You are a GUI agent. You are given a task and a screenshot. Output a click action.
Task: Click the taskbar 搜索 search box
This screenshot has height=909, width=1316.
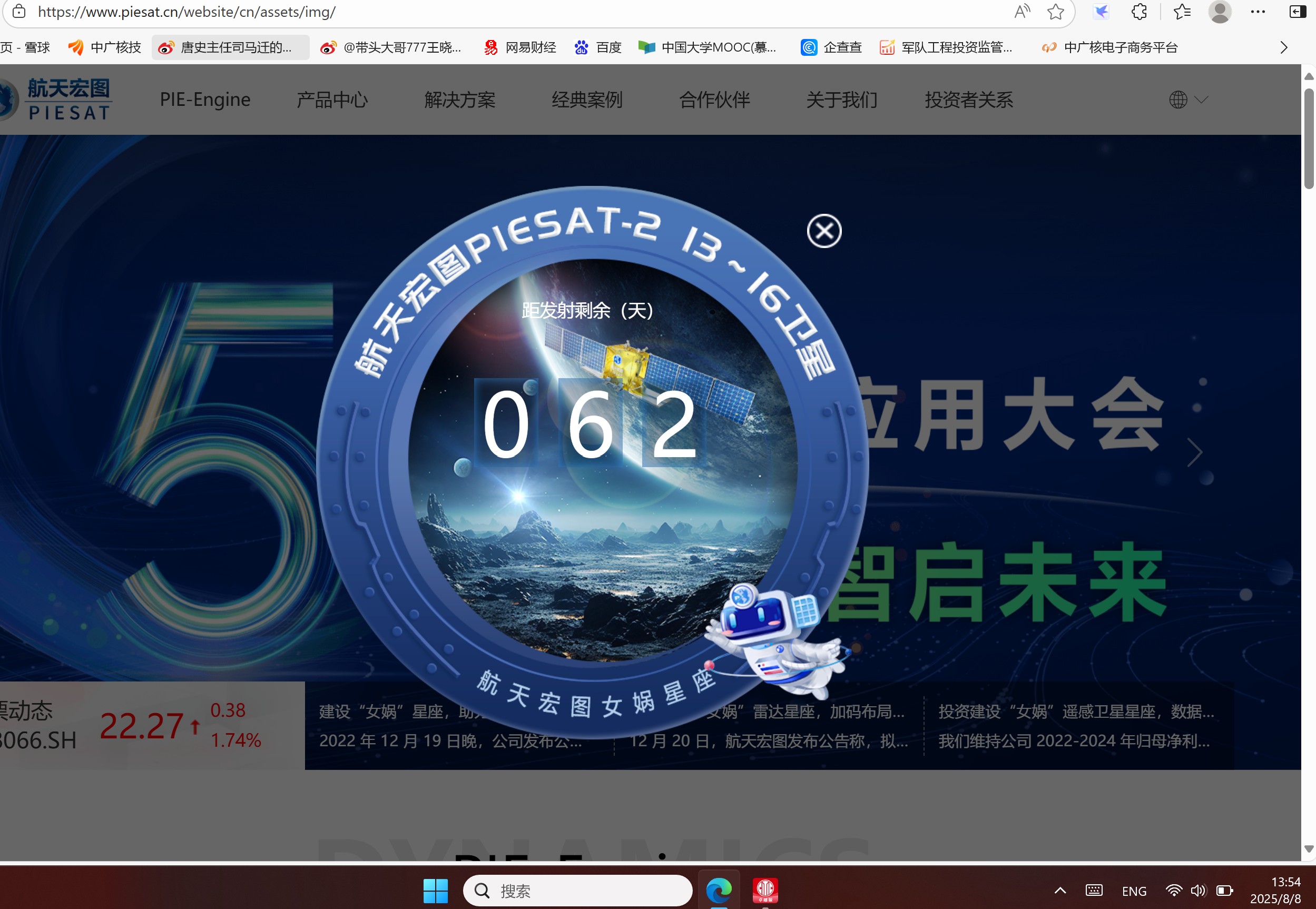[x=577, y=890]
